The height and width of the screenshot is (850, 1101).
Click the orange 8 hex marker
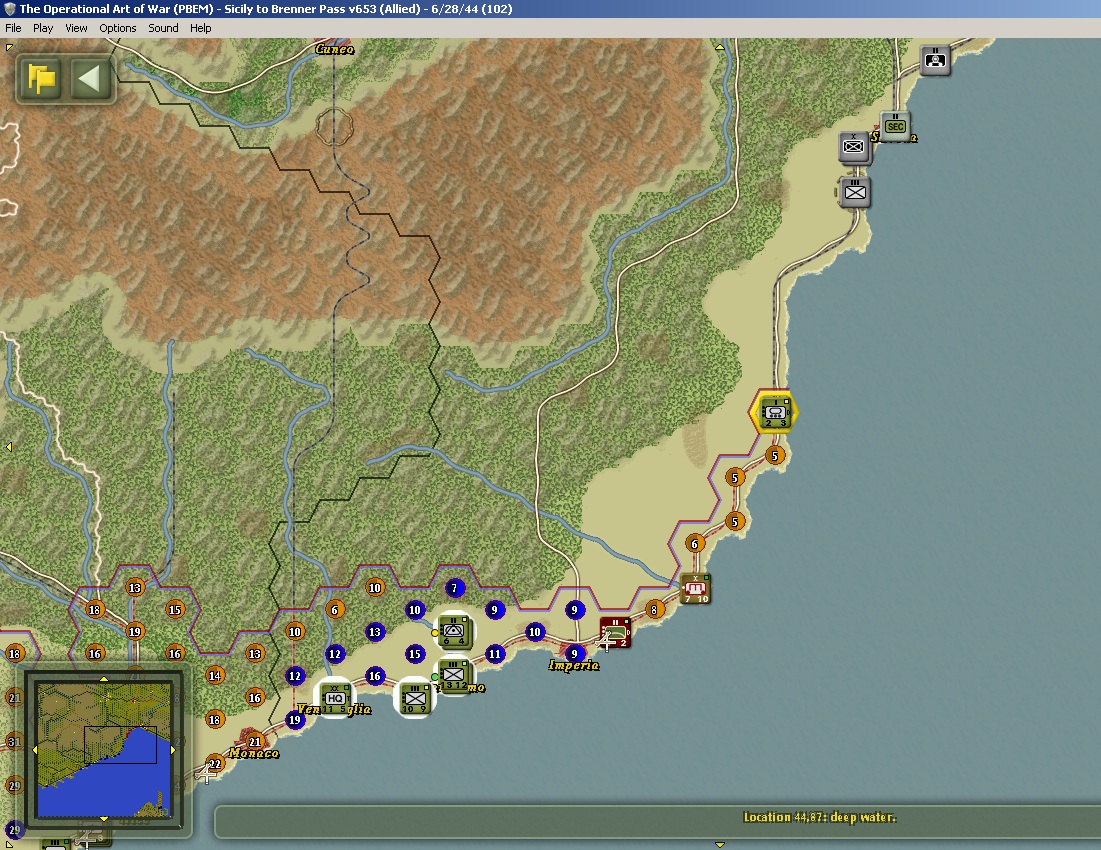[654, 610]
